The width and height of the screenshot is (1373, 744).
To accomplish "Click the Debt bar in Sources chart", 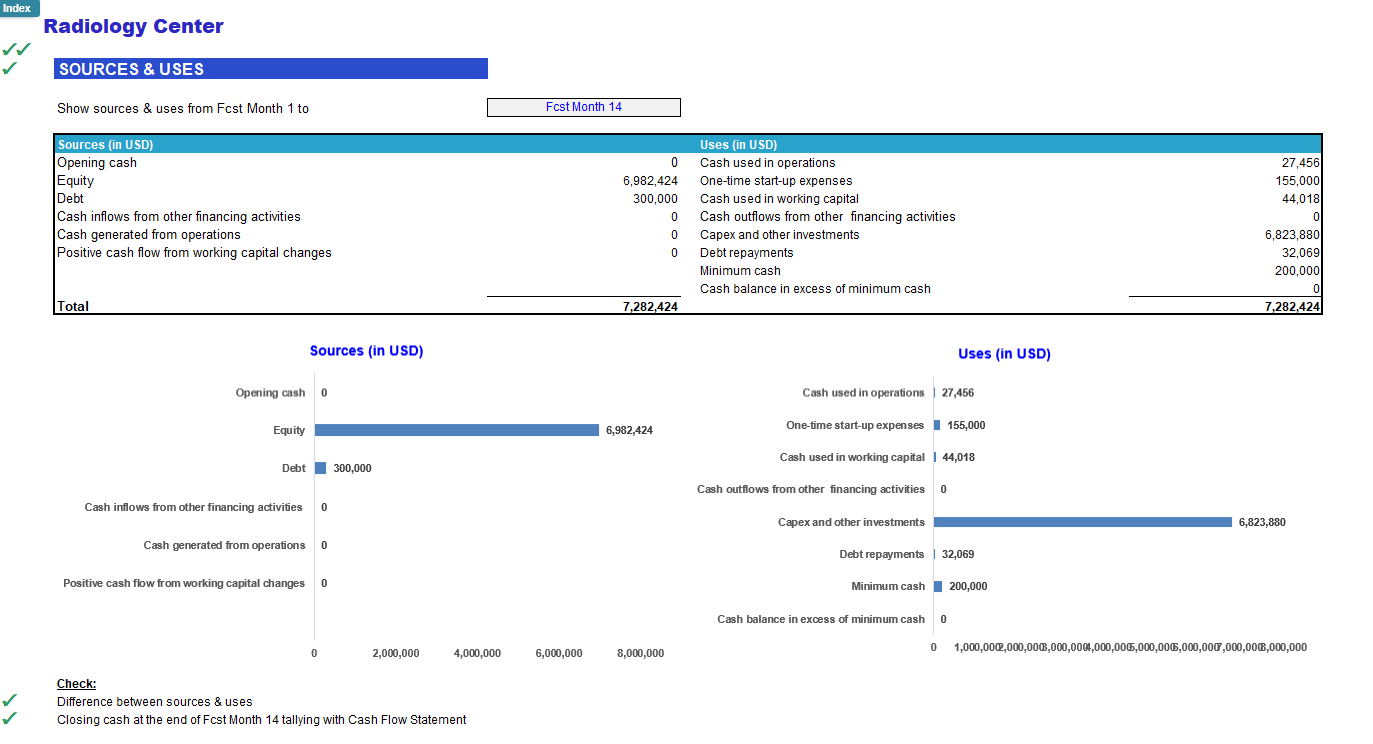I will (x=321, y=468).
